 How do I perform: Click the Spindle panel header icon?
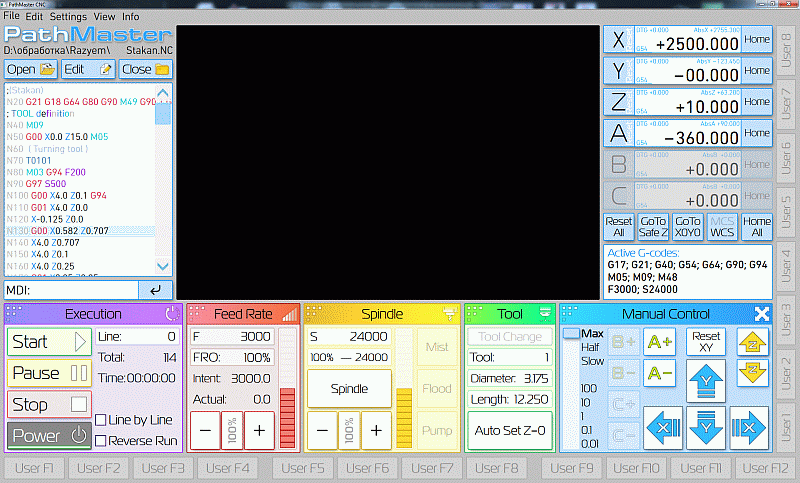(450, 314)
